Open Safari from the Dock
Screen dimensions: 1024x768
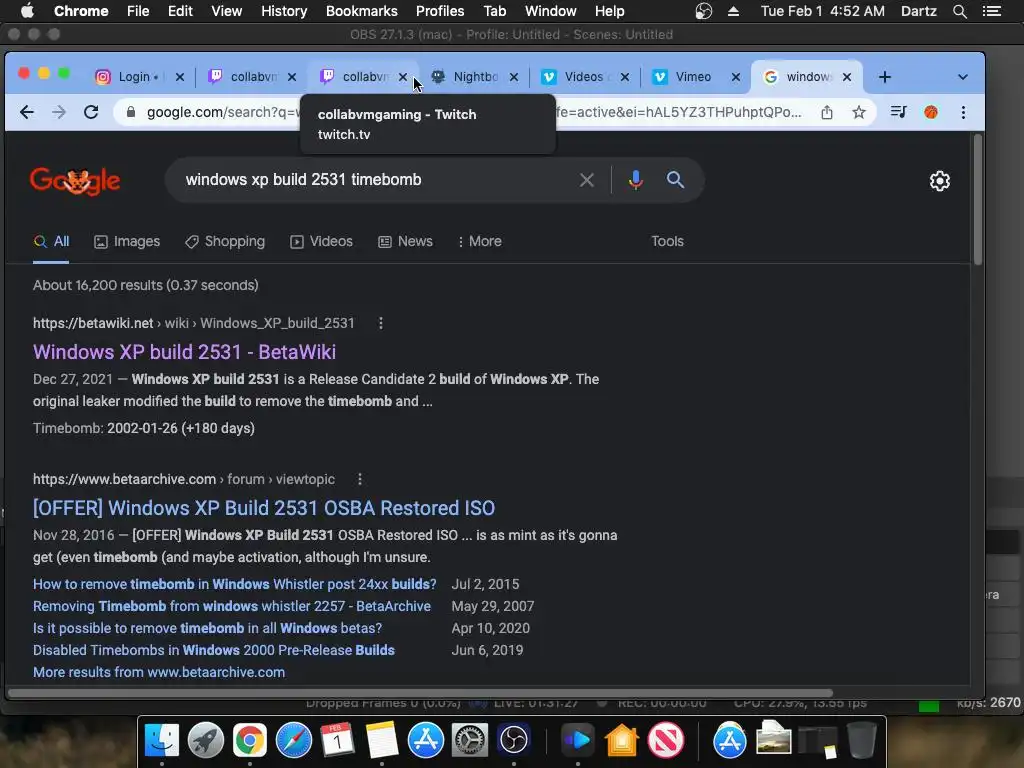tap(294, 741)
